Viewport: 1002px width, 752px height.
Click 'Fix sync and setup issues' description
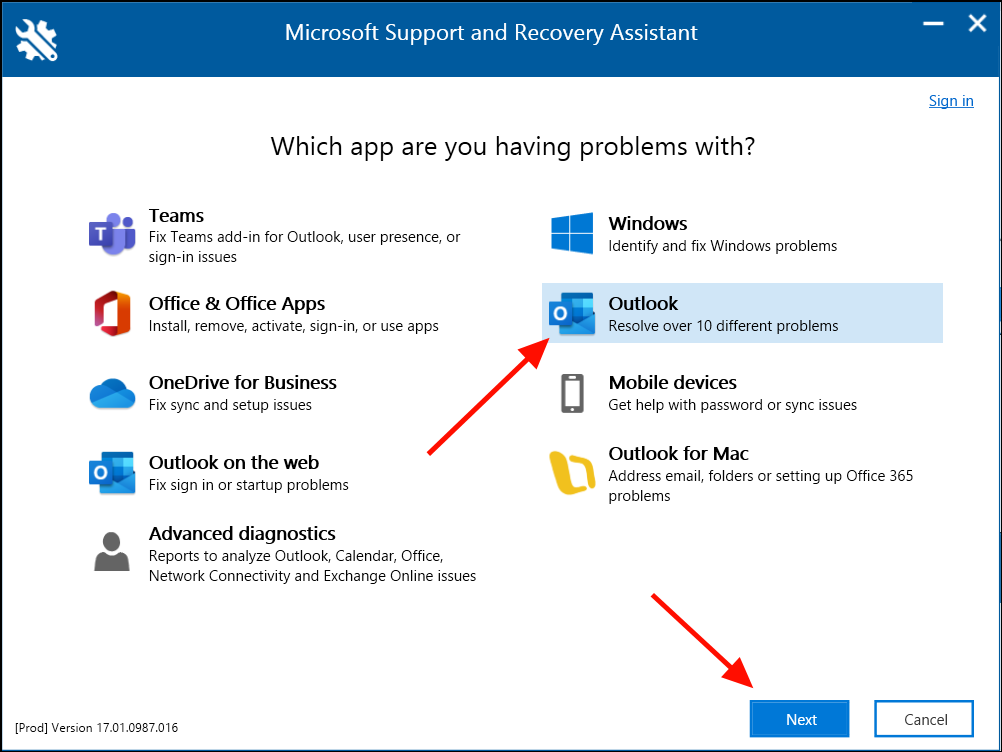(x=231, y=405)
